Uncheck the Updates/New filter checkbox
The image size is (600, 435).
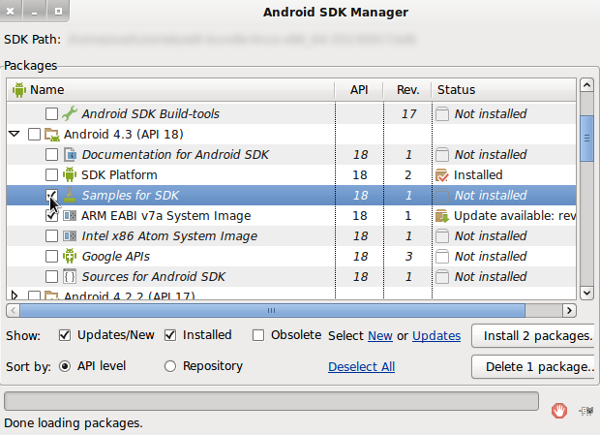tap(65, 335)
